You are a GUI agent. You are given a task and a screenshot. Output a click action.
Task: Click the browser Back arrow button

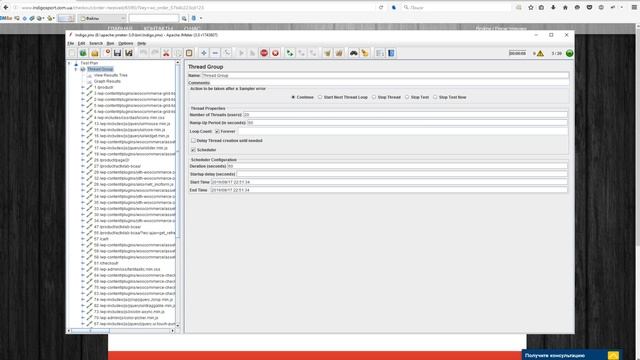pos(6,7)
